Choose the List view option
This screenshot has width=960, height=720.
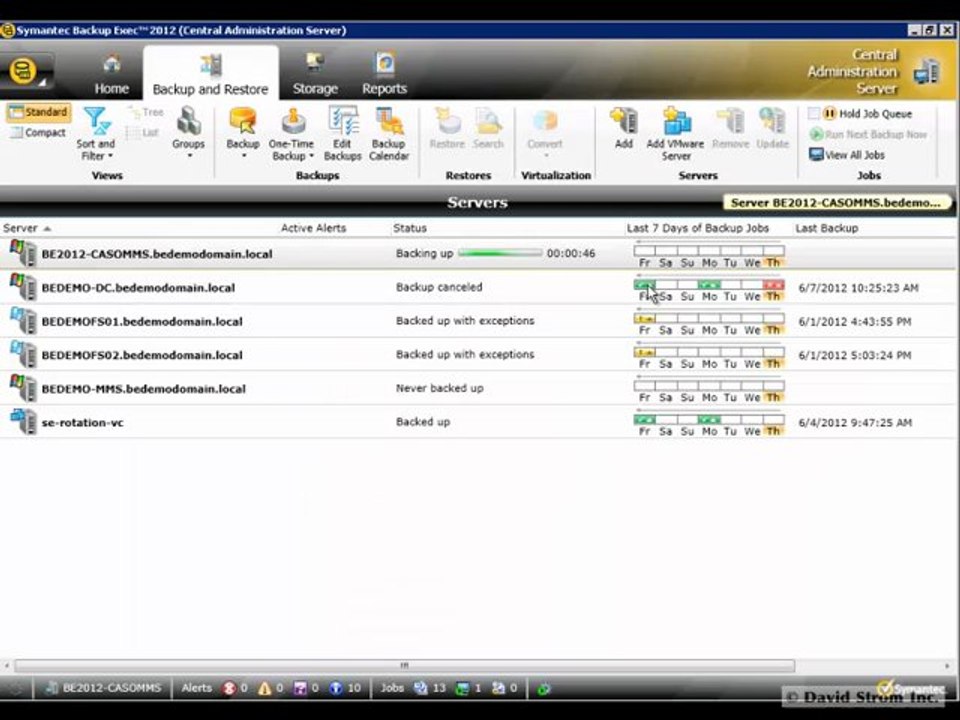(x=142, y=132)
